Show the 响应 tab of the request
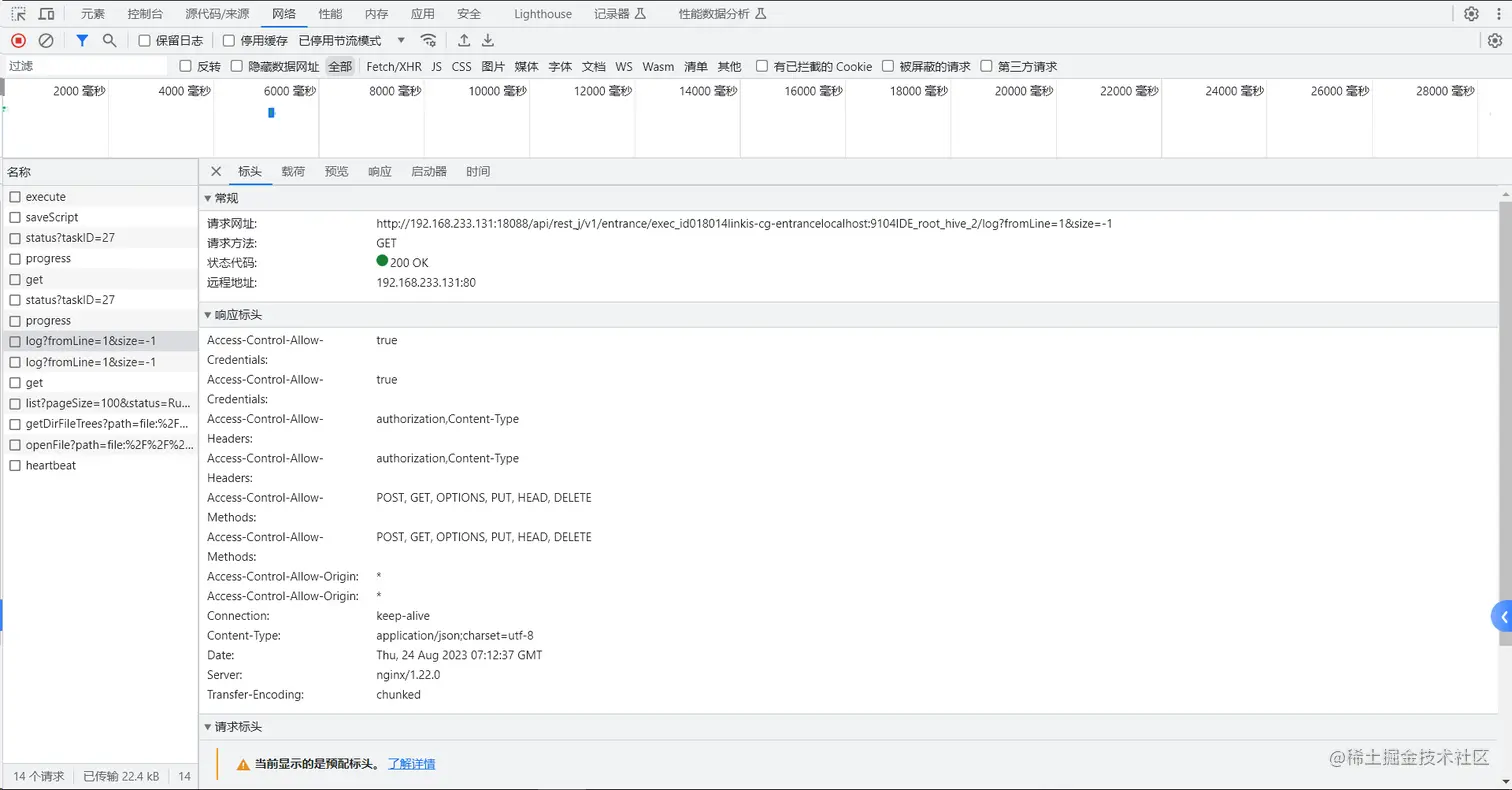Screen dimensions: 1512x790 (380, 172)
